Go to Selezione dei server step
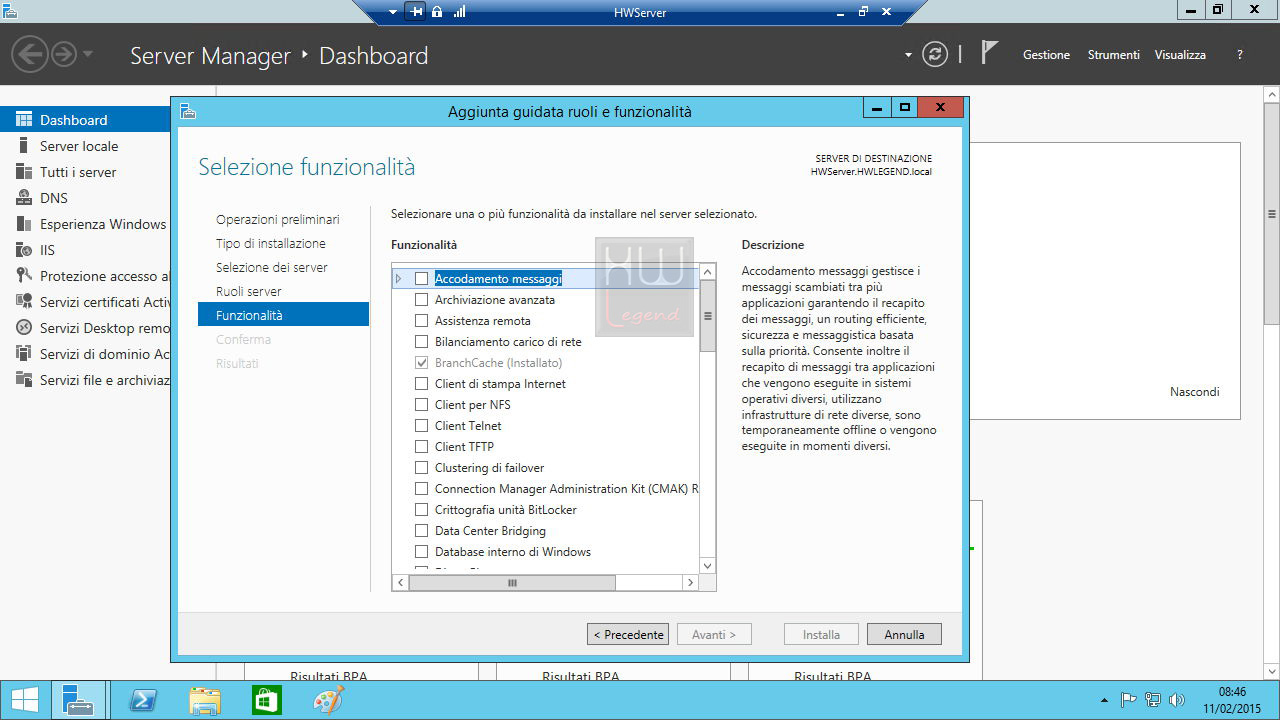This screenshot has height=720, width=1280. click(x=272, y=267)
